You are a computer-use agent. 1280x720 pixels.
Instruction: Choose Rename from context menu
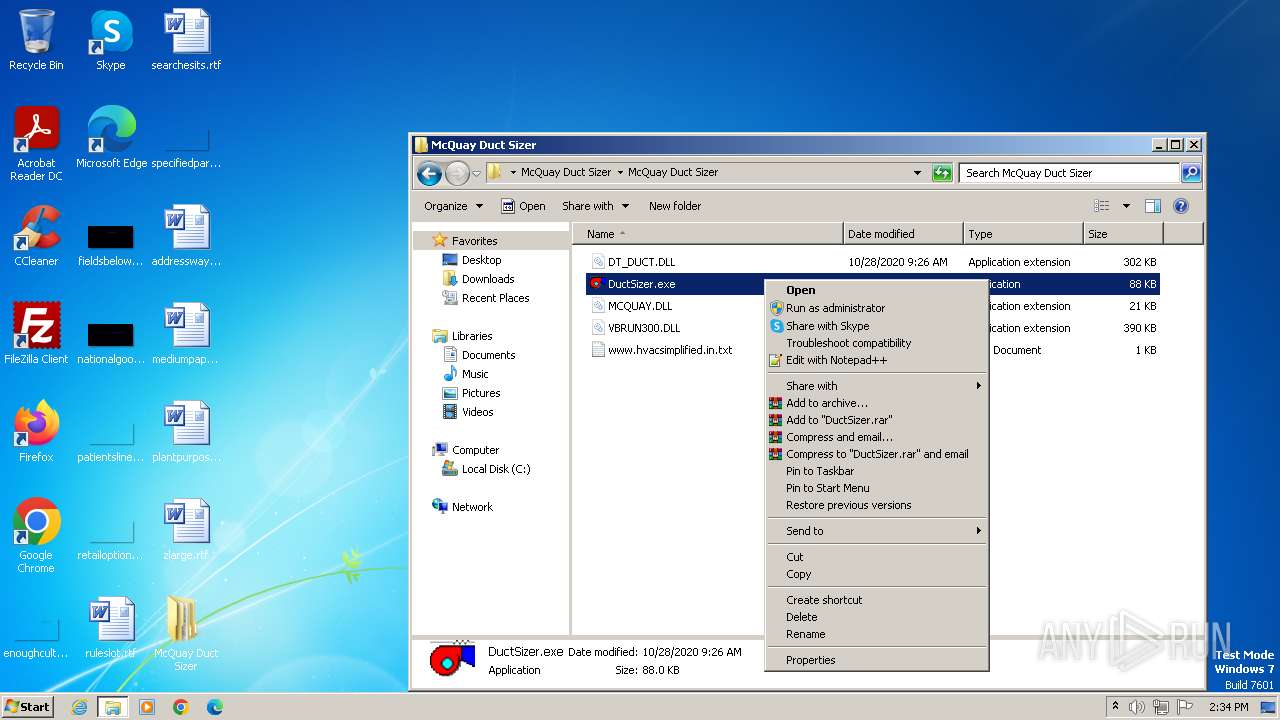877,634
